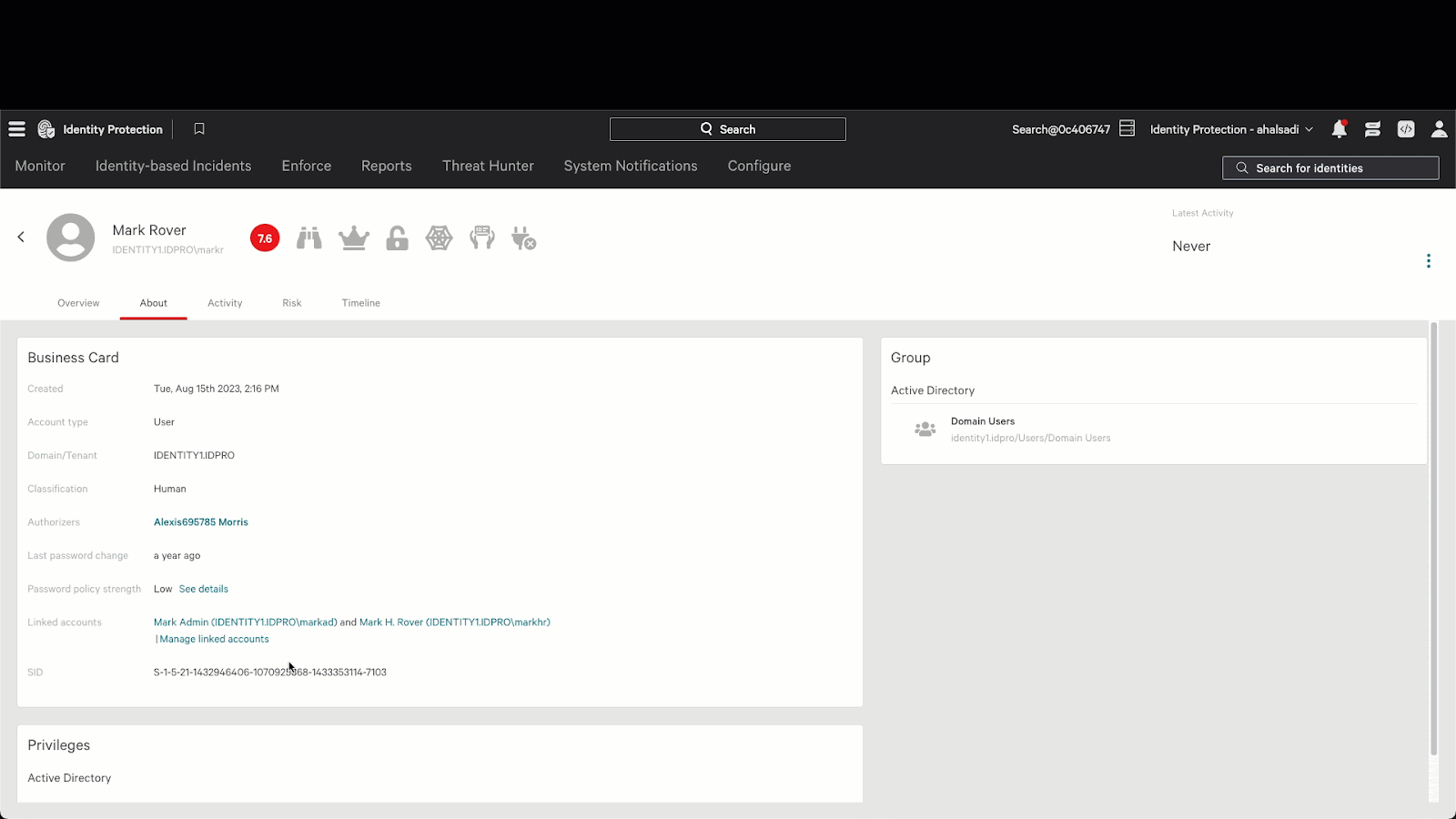Open the Configure menu
This screenshot has width=1456, height=819.
pyautogui.click(x=759, y=166)
